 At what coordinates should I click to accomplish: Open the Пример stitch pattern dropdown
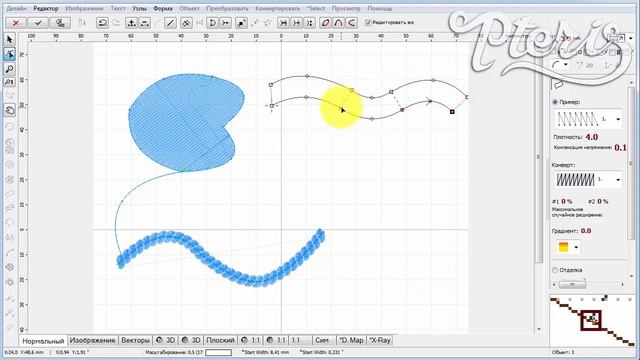(618, 119)
